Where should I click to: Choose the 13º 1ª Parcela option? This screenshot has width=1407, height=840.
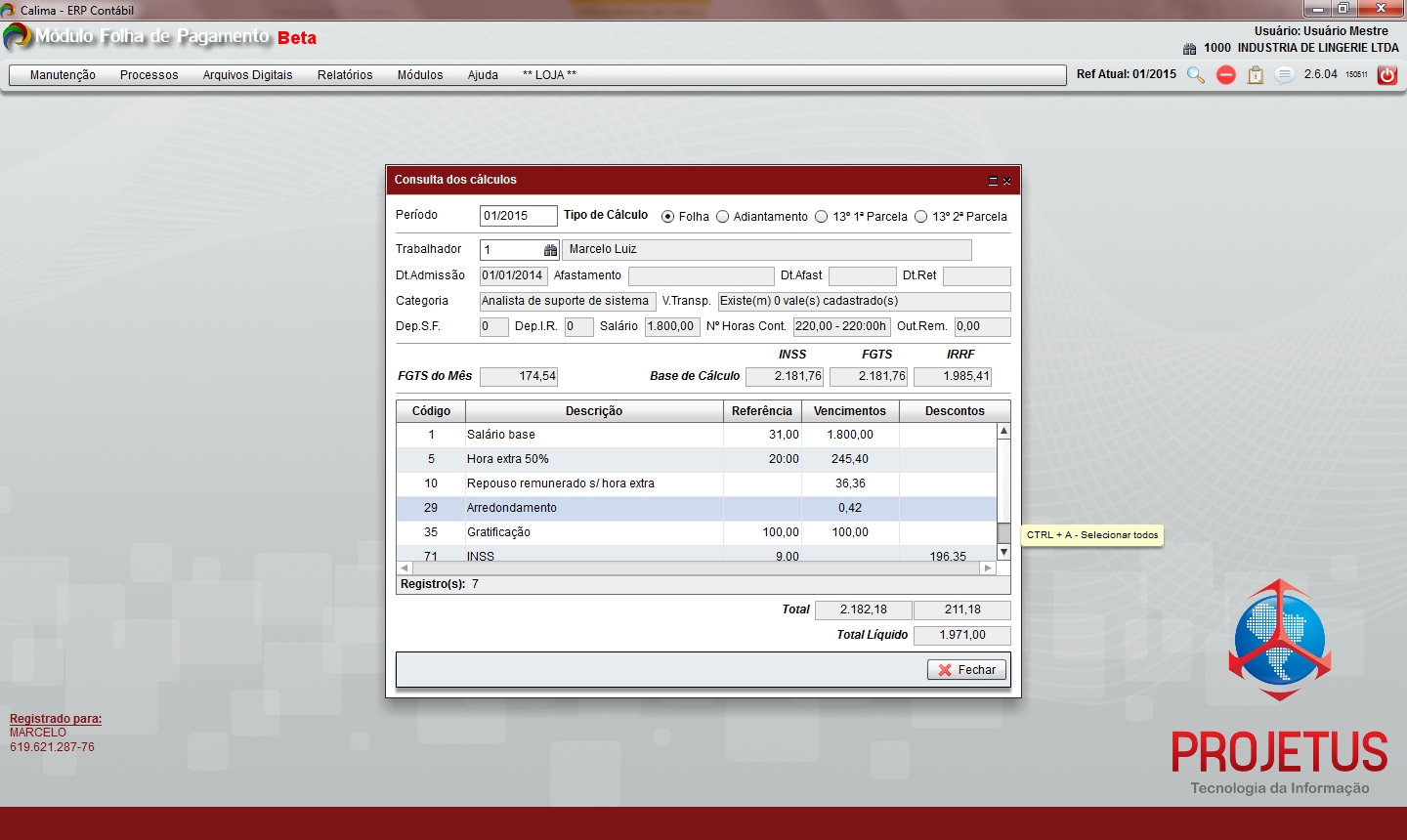click(822, 217)
